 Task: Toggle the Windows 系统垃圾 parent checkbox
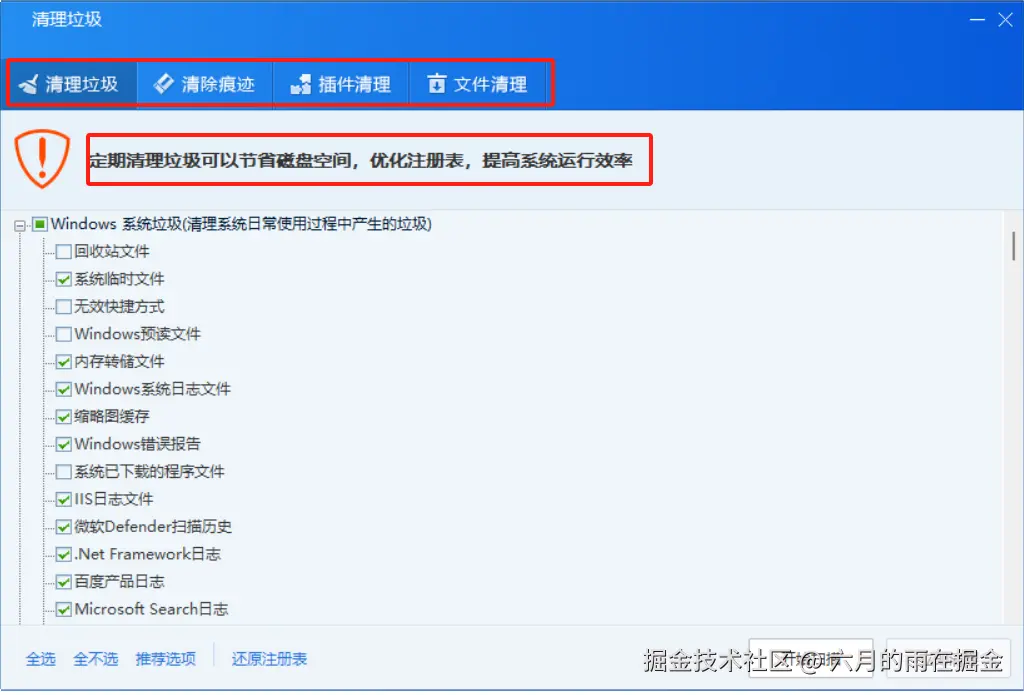pyautogui.click(x=40, y=225)
